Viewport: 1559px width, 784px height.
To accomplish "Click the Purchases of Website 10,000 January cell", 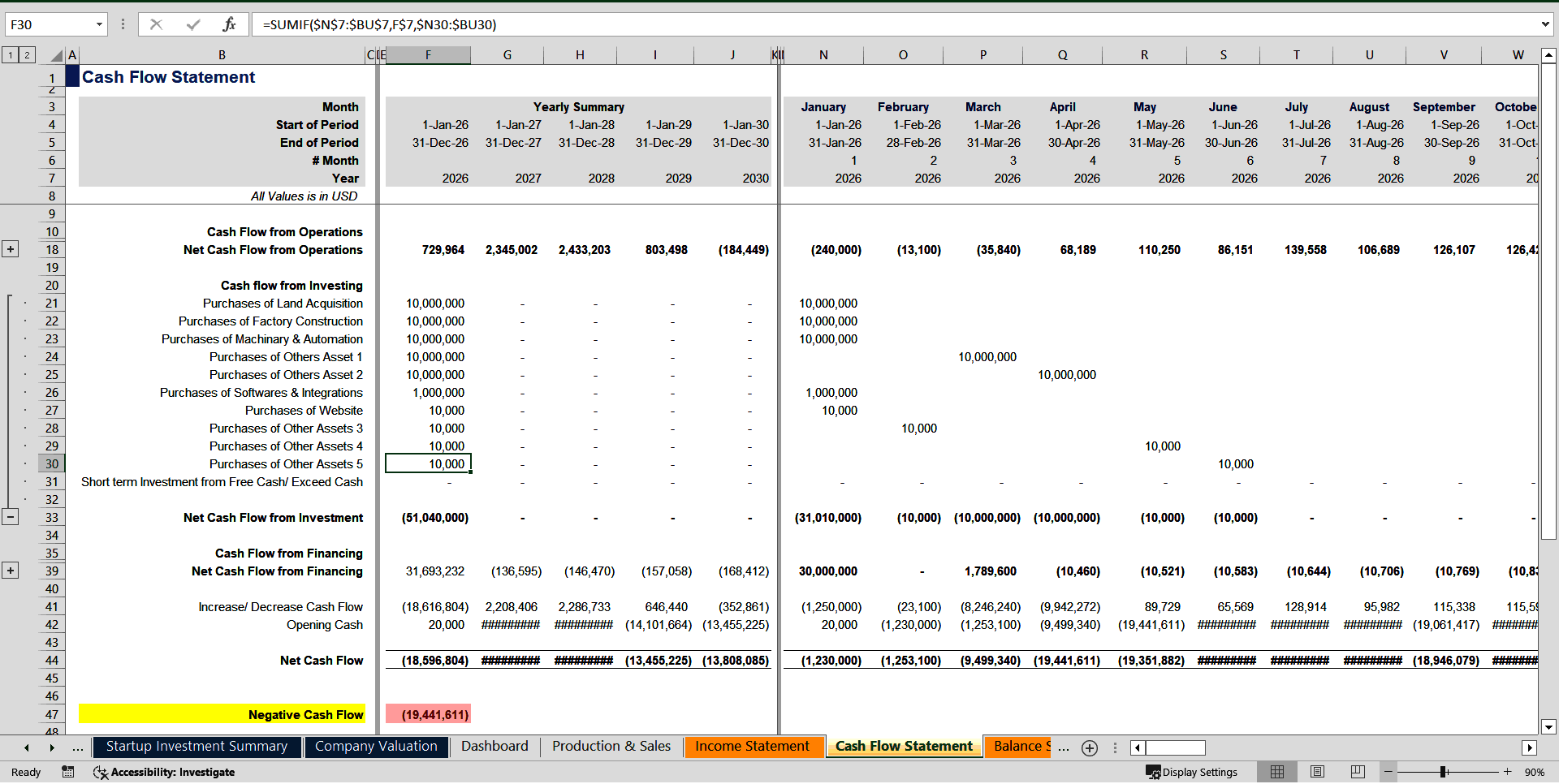I will click(839, 411).
